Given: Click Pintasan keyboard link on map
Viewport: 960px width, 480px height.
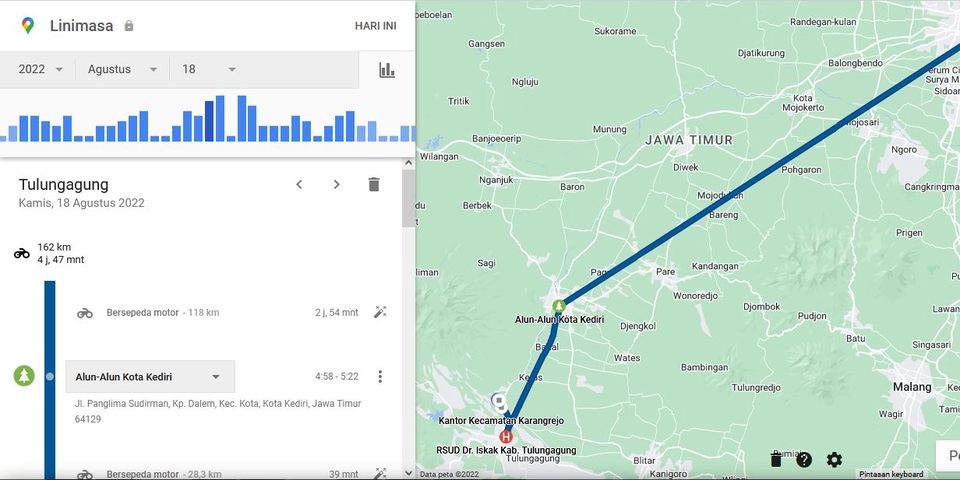Looking at the screenshot, I should click(x=891, y=474).
